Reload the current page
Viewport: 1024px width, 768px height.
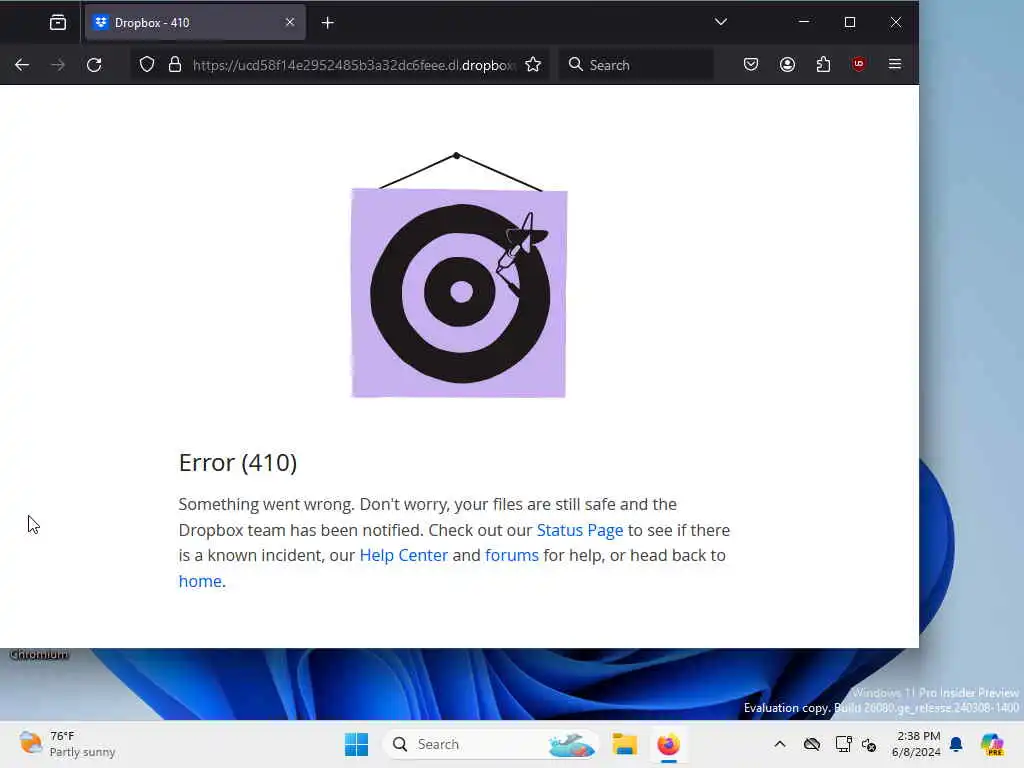94,65
